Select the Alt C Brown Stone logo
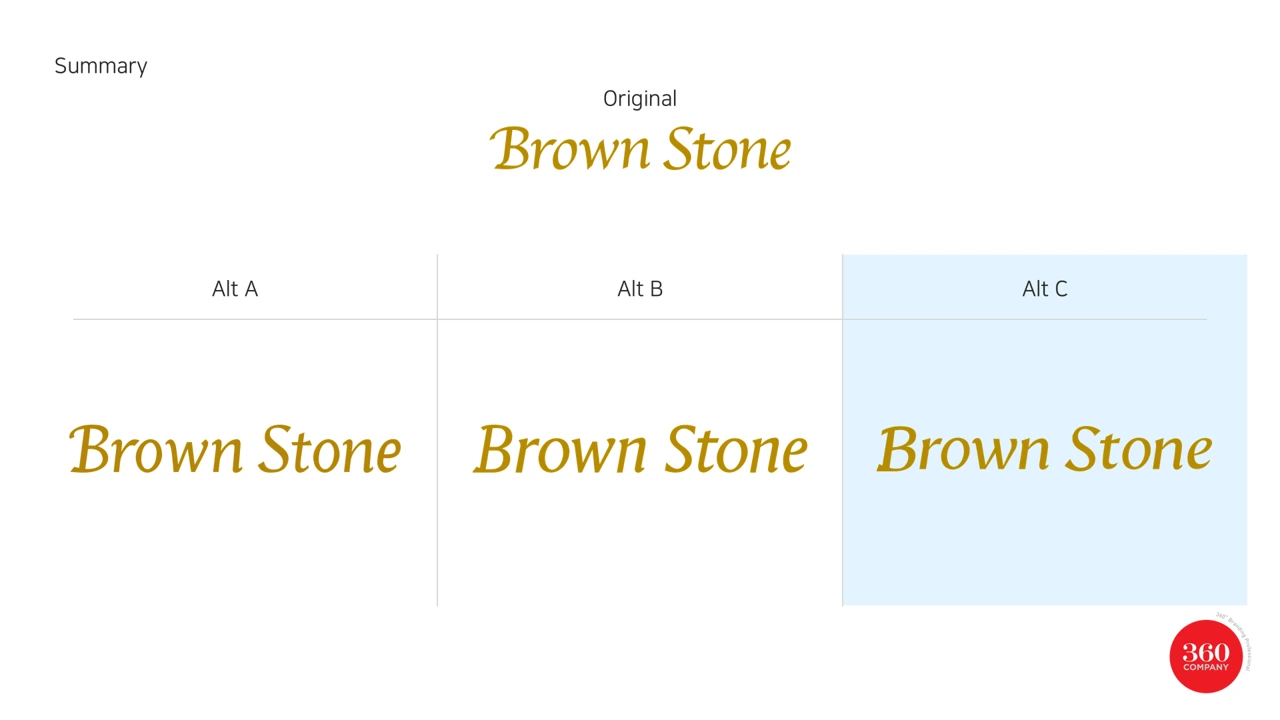1280x720 pixels. (x=1044, y=449)
